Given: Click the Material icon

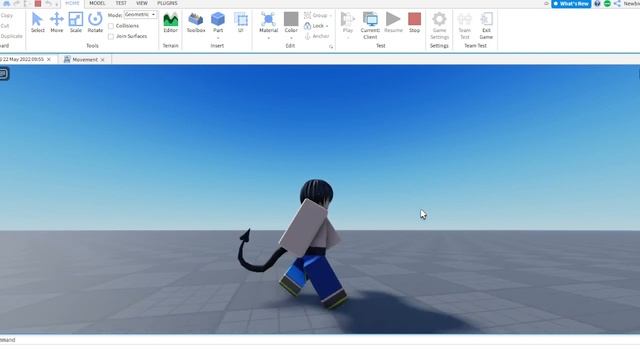Looking at the screenshot, I should [268, 20].
